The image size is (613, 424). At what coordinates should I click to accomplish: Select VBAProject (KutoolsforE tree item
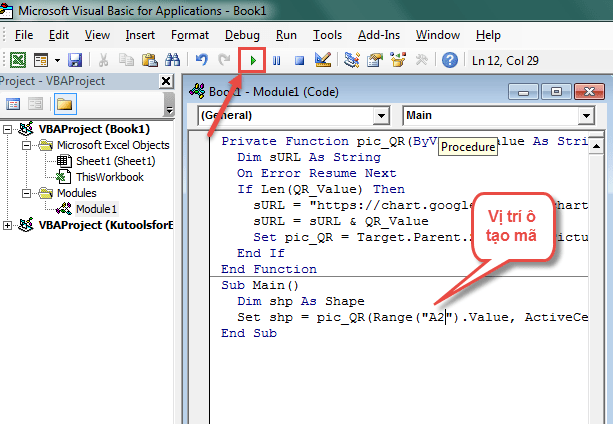(x=106, y=225)
